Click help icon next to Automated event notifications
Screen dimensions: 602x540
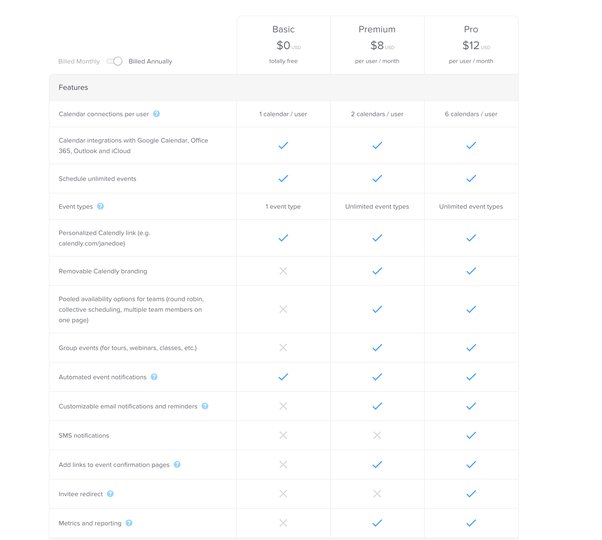pos(154,377)
